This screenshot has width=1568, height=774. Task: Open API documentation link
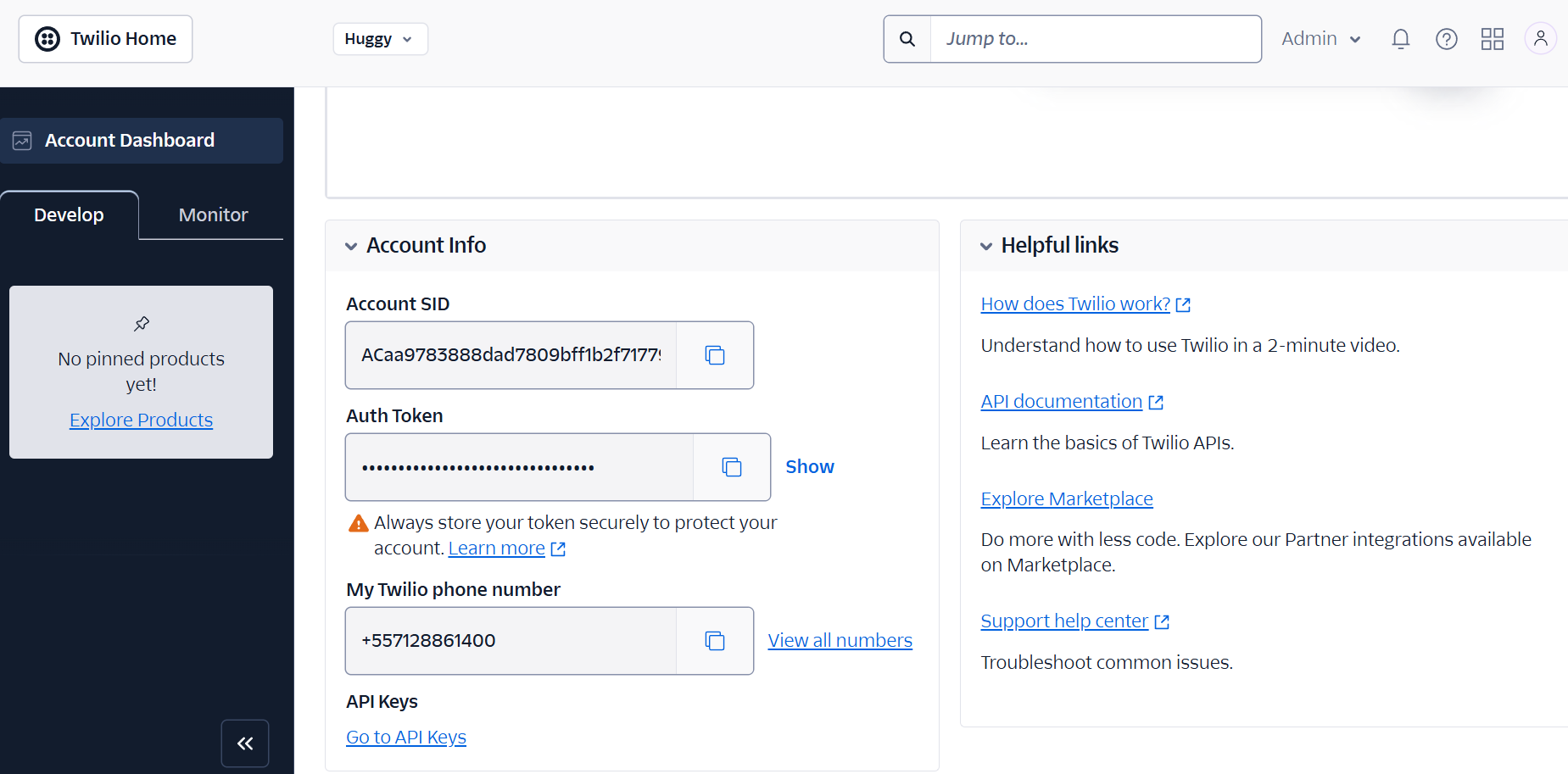click(x=1072, y=402)
